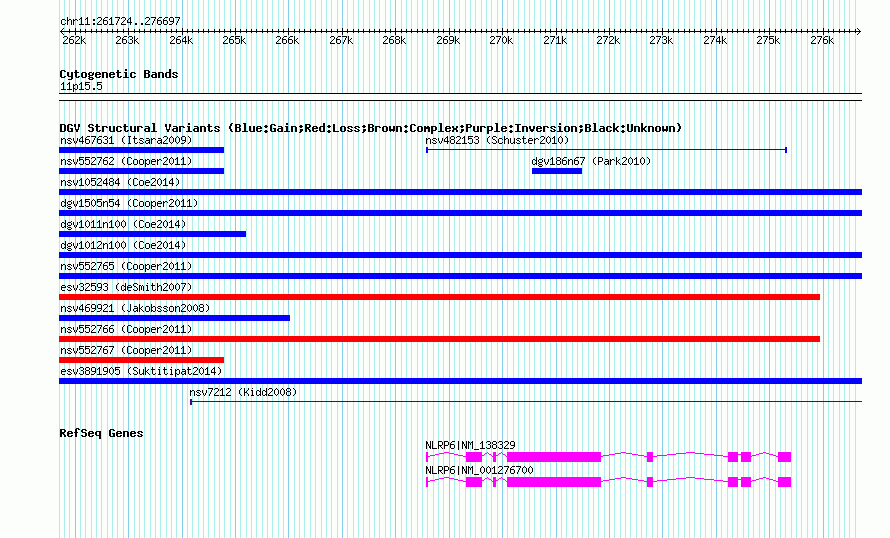Click the Cytogenetic Bands track title
890x538 pixels.
tap(119, 74)
